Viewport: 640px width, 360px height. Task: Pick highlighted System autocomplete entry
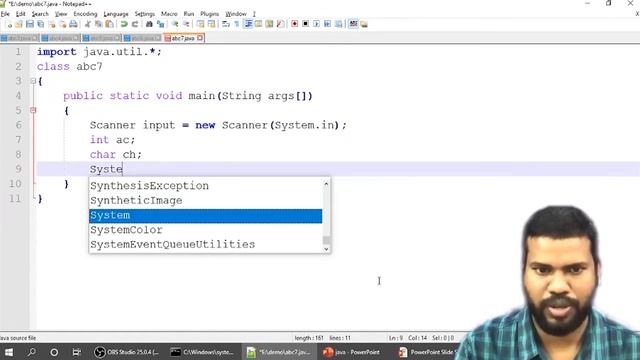[x=205, y=216]
